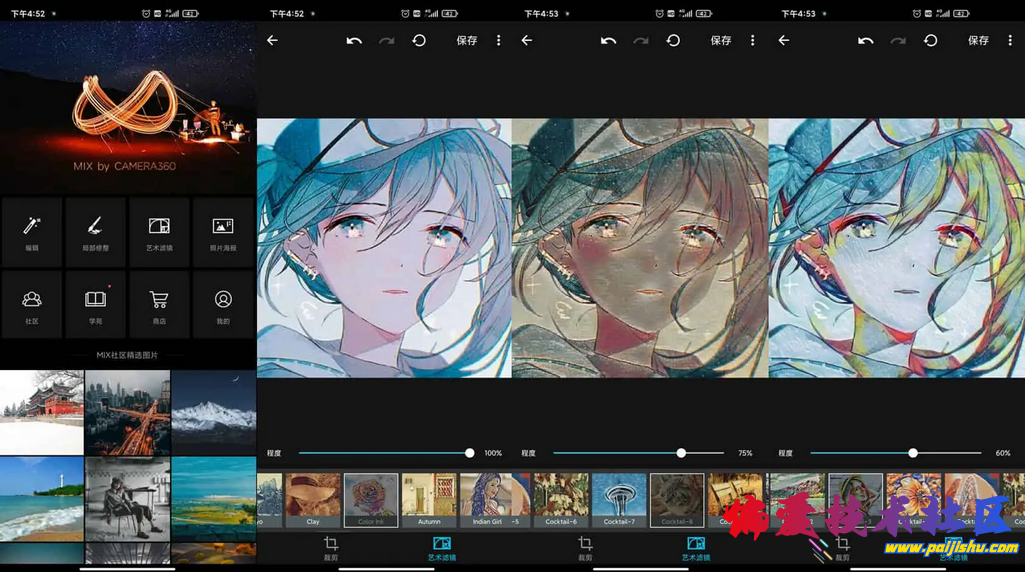Screen dimensions: 1025x572
Task: Open the 局部修整 brush retouch tool
Action: 95,231
